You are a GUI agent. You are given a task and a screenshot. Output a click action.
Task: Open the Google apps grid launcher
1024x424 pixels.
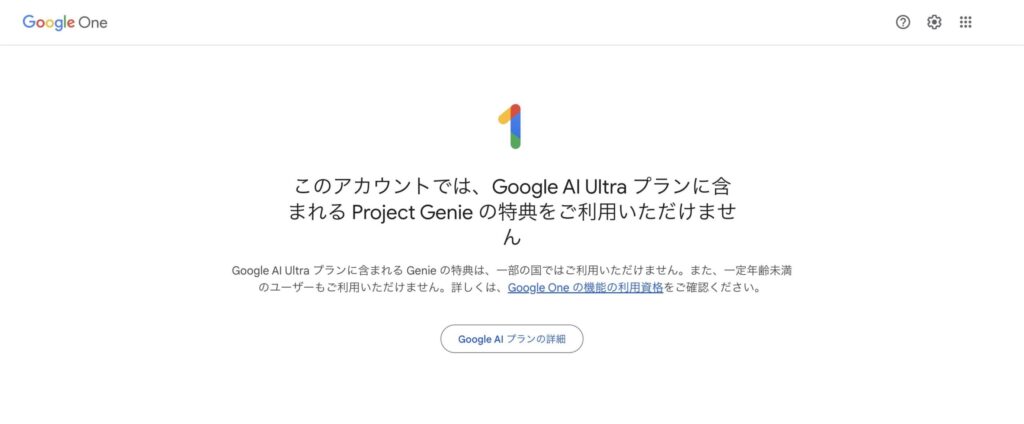966,22
